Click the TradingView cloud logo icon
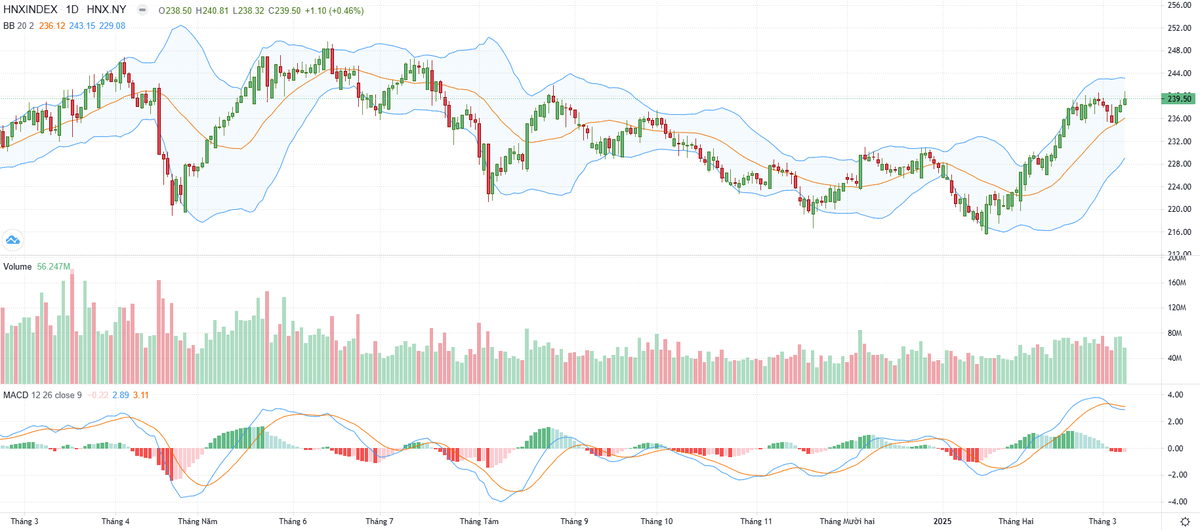1200x530 pixels. pos(13,239)
